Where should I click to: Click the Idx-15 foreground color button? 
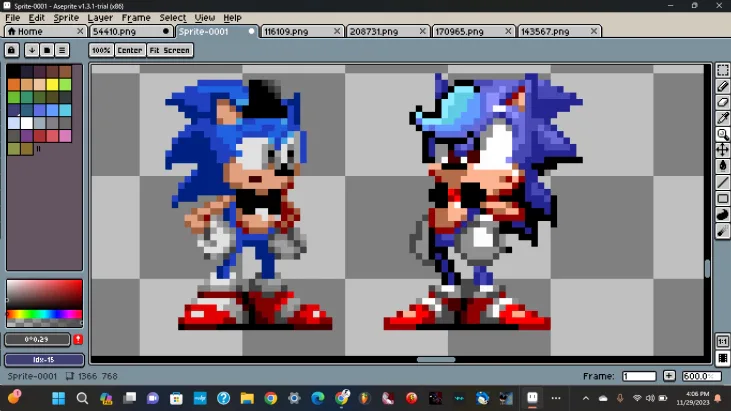click(x=44, y=359)
